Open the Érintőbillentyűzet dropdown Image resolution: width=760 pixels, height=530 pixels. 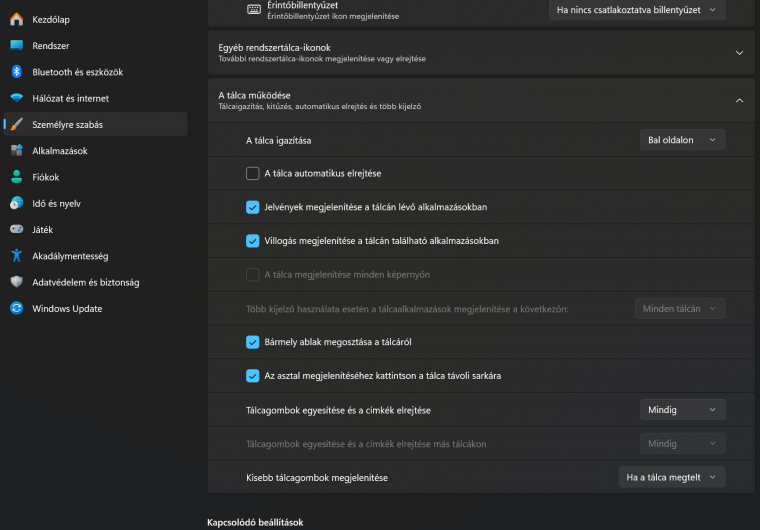tap(637, 10)
